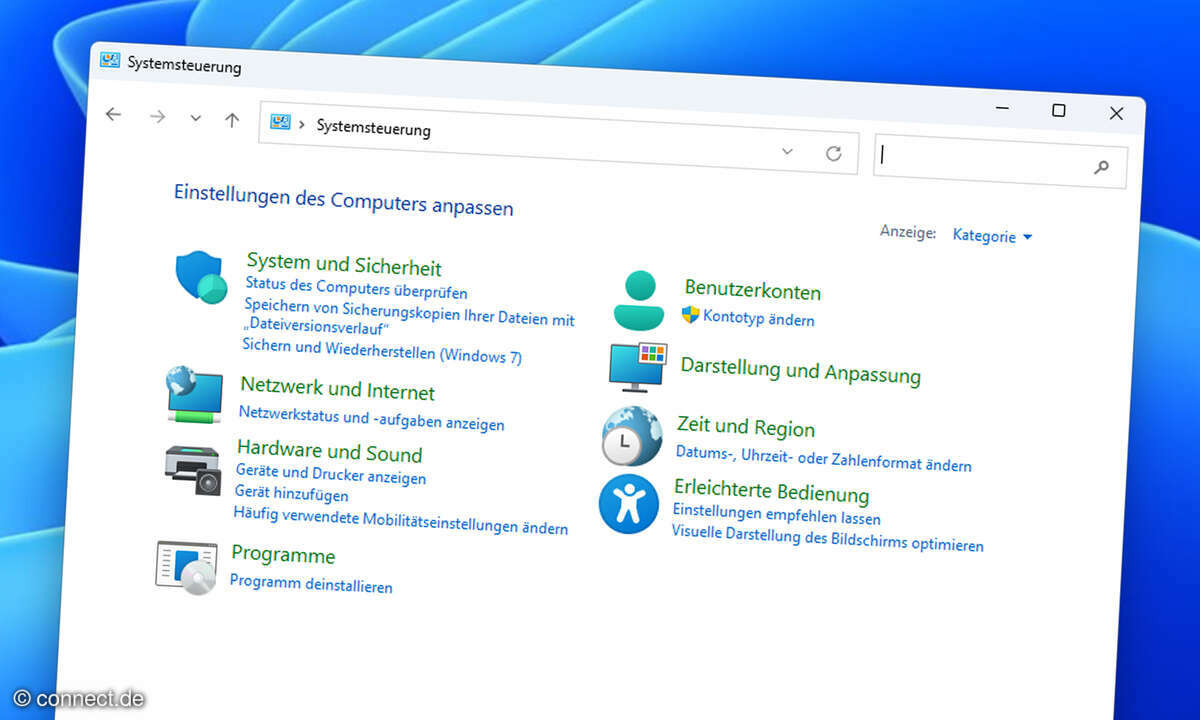1200x720 pixels.
Task: Click Geräte und Drucker anzeigen
Action: [331, 474]
